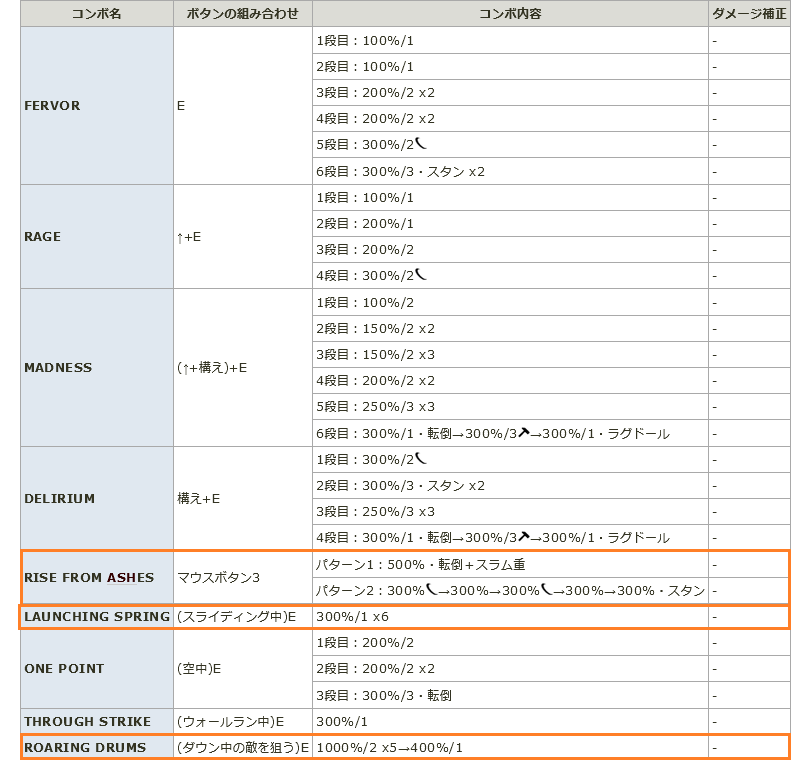Viewport: 809px width, 760px height.
Task: Click the パターン2 entry of RISE FROM ASHES
Action: coord(510,590)
